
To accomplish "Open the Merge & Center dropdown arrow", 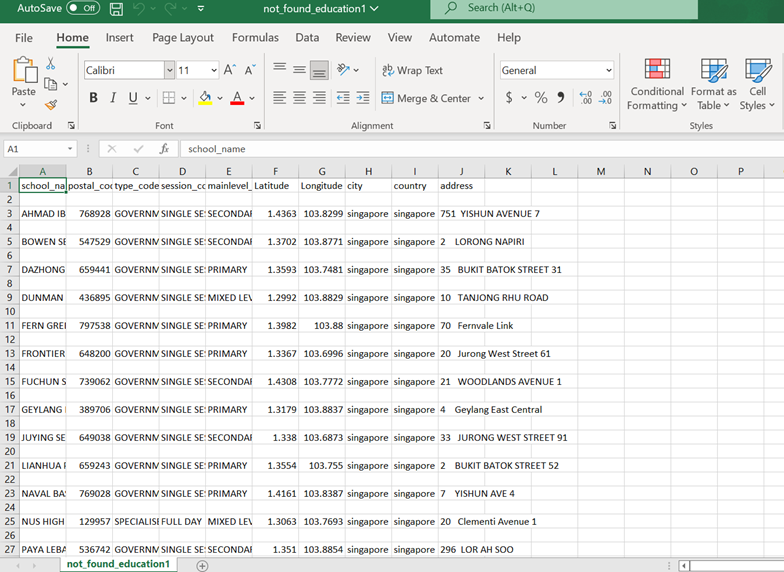I will (481, 99).
